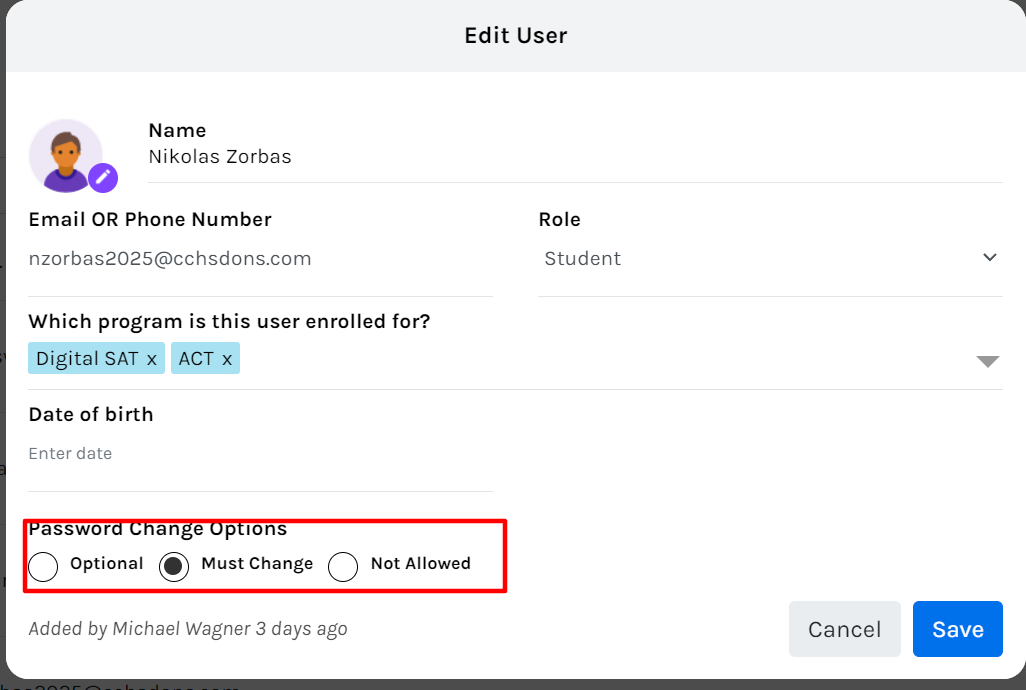The height and width of the screenshot is (690, 1026).
Task: Click the program list triangle arrow
Action: (x=987, y=361)
